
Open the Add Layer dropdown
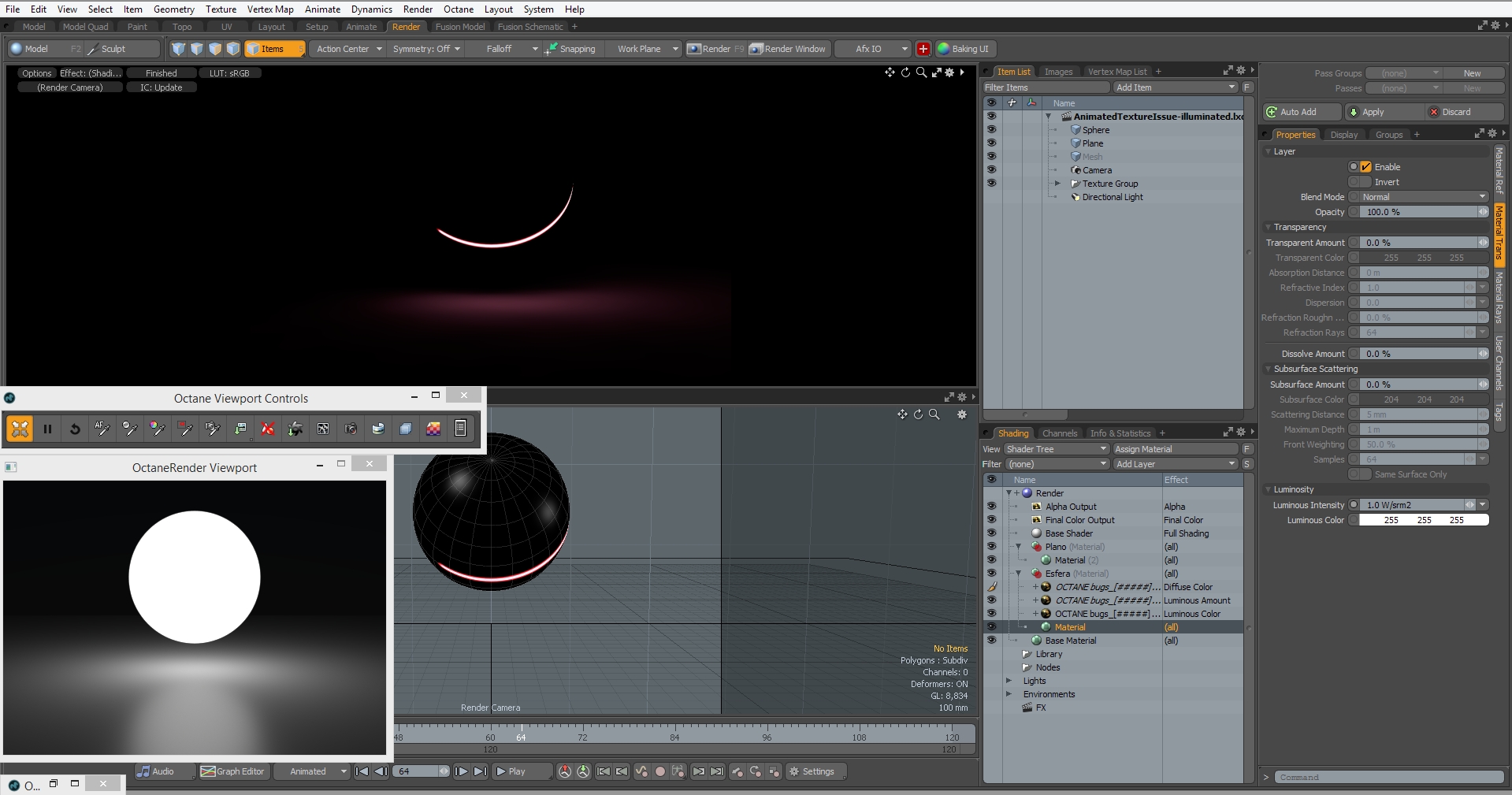[x=1176, y=464]
